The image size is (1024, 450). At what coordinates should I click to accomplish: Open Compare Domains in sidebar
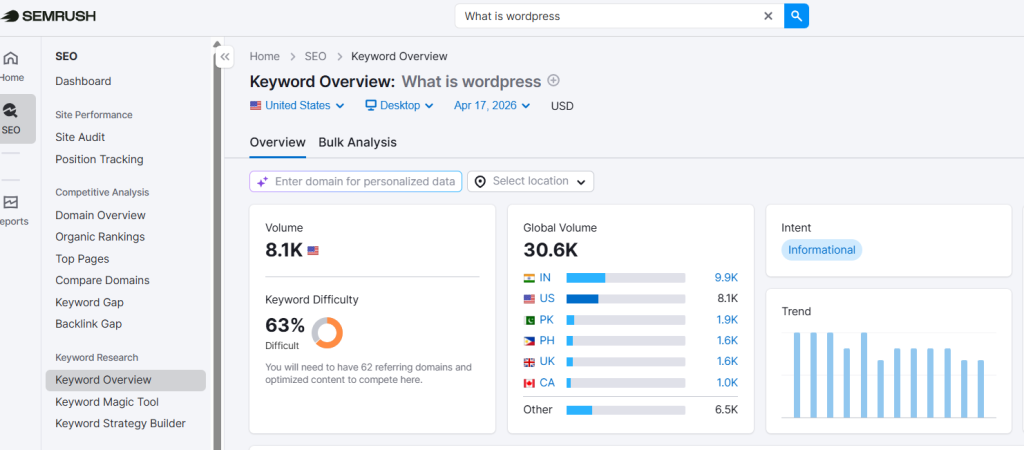(103, 280)
